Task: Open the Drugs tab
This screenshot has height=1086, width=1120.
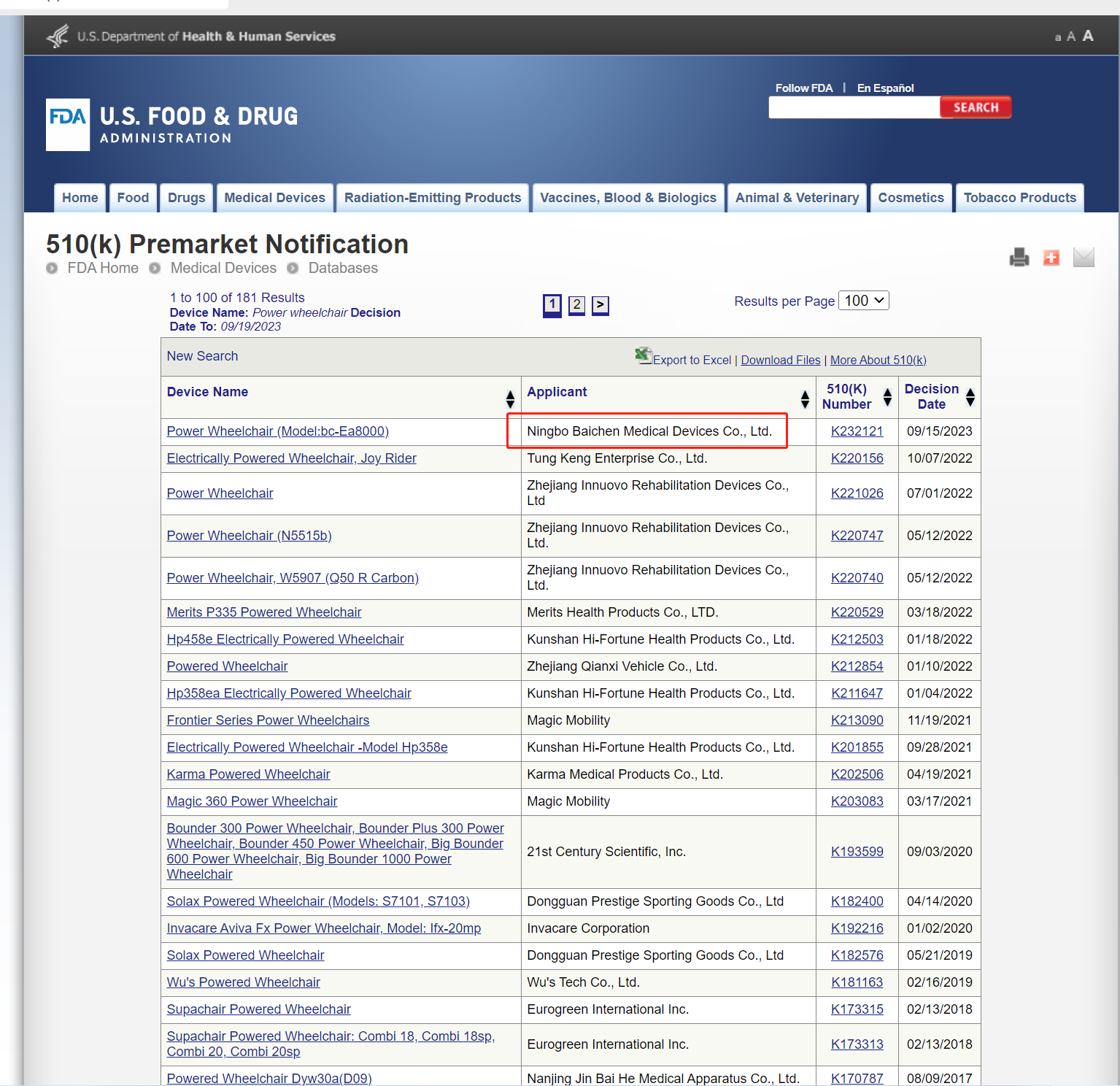Action: click(187, 198)
